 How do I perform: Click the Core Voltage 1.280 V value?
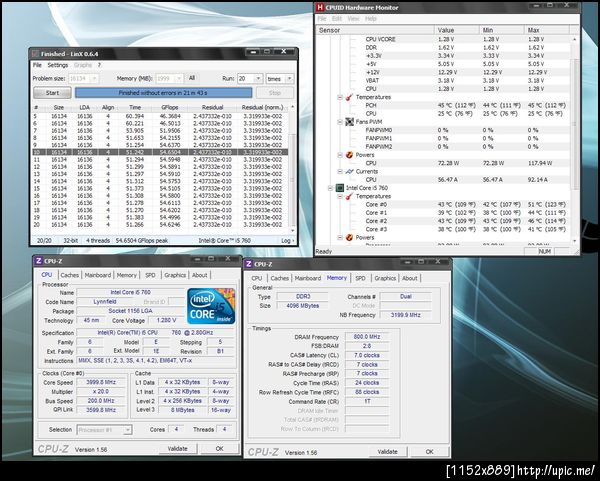click(x=166, y=320)
